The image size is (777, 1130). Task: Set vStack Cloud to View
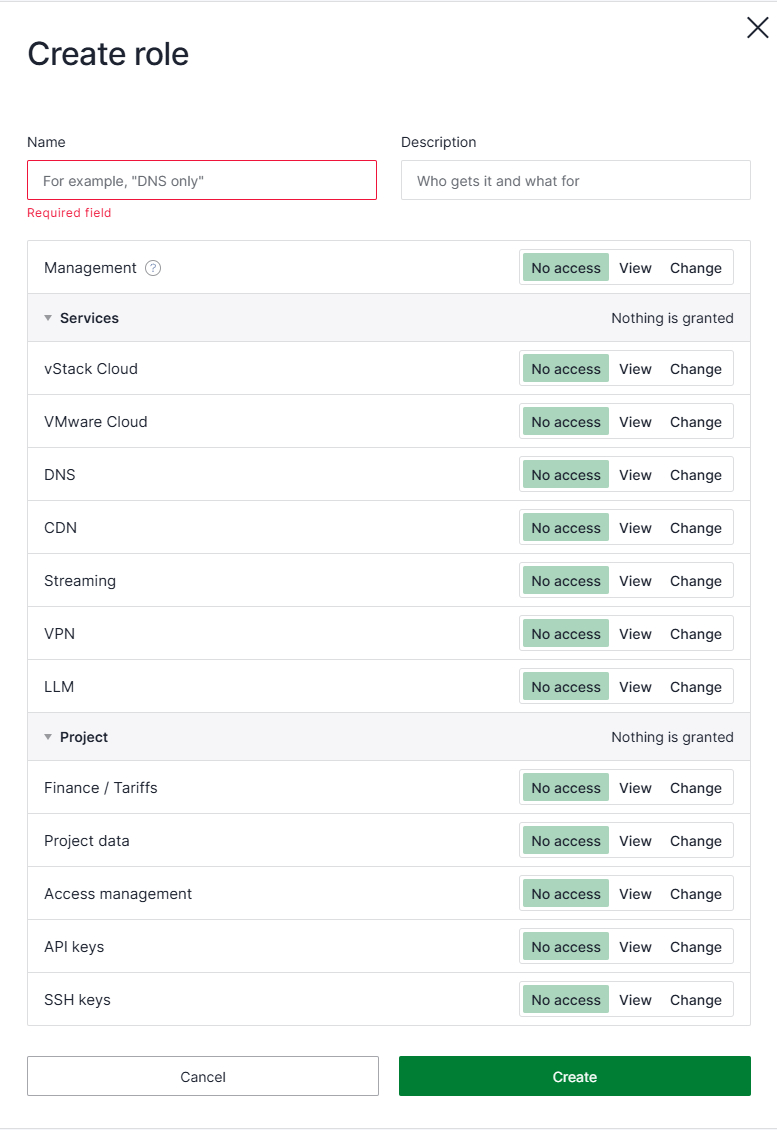point(635,369)
